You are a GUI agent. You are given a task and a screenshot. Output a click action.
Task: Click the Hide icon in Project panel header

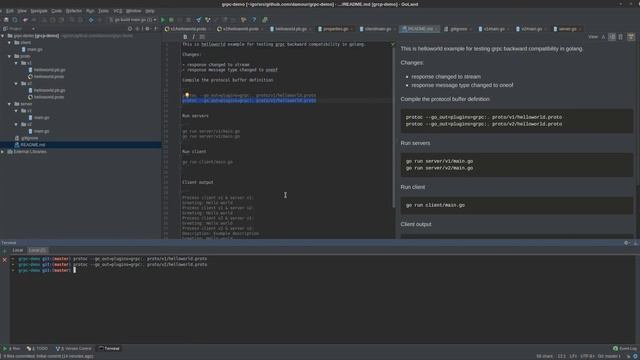(x=156, y=29)
